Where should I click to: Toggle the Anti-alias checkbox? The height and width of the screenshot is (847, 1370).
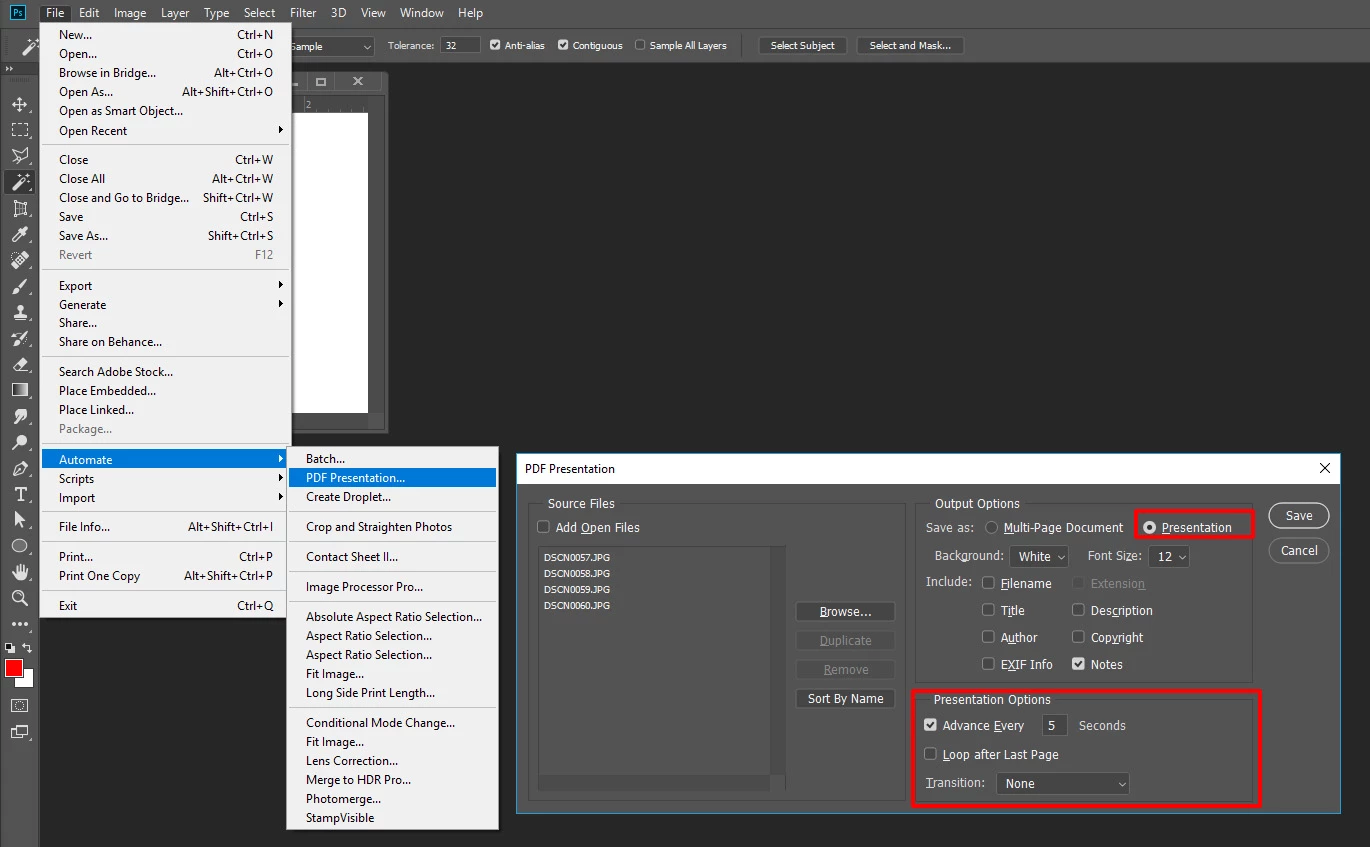point(495,45)
